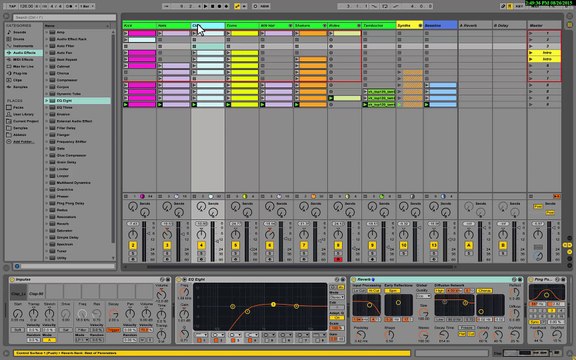
Task: Click the transport Record button
Action: (x=219, y=6)
